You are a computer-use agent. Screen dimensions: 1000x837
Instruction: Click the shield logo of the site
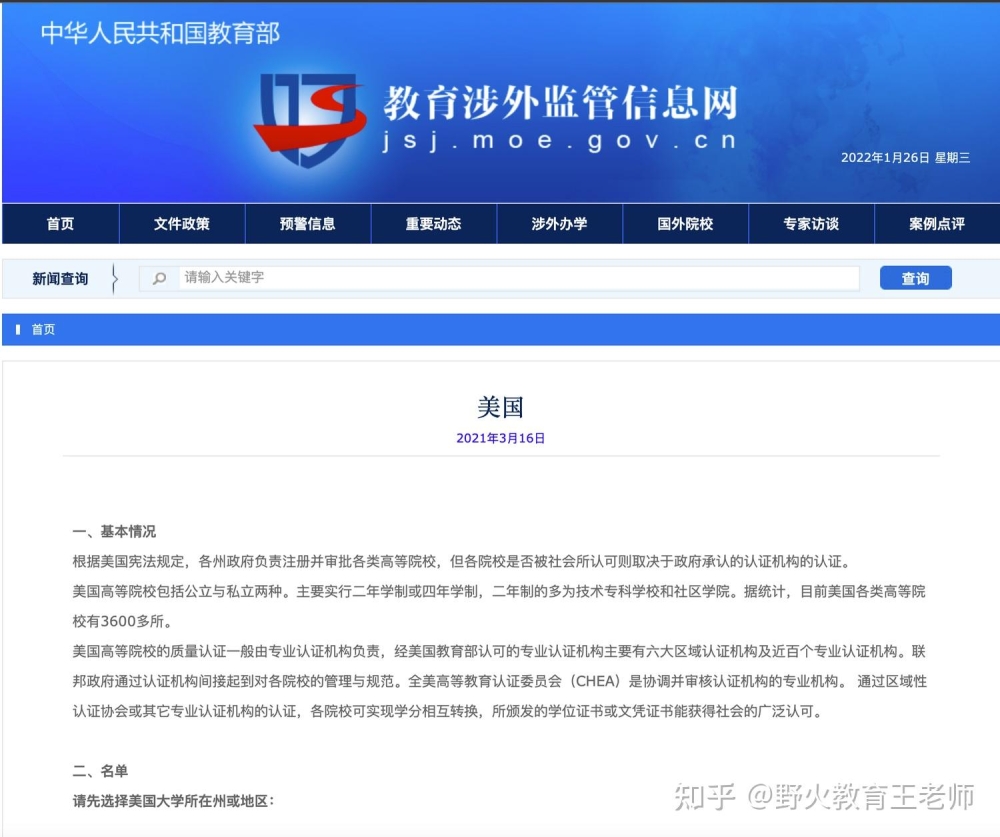(309, 119)
